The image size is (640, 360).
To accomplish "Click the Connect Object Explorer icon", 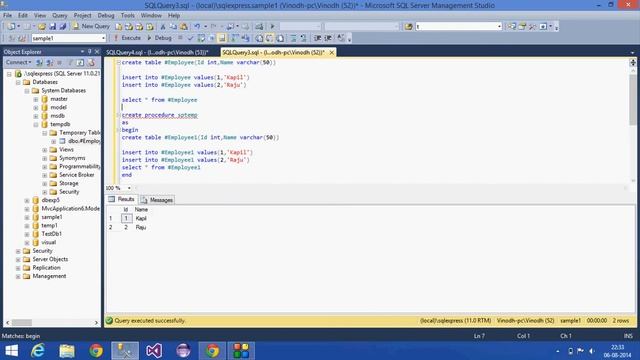I will (40, 62).
